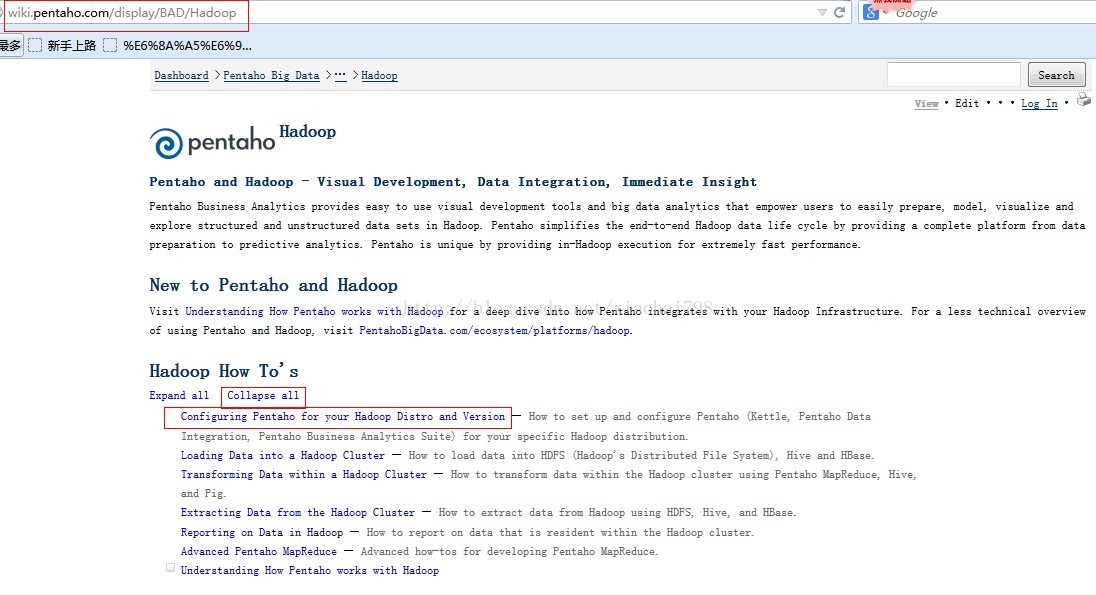Open the address bar history dropdown arrow
Viewport: 1096px width, 595px height.
tap(822, 13)
